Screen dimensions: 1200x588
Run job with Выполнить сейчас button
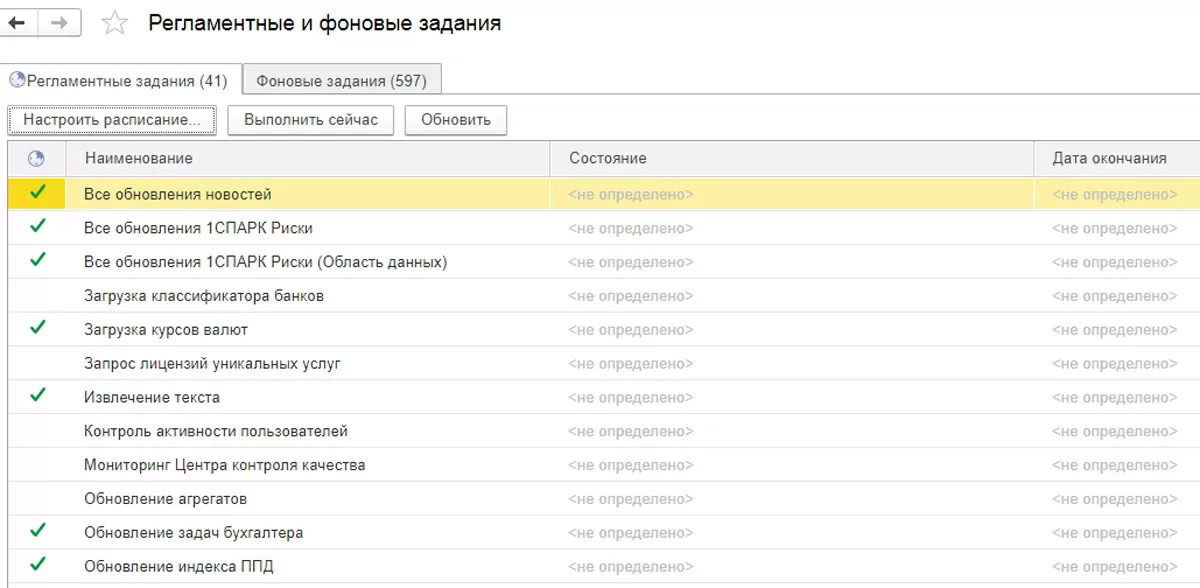311,120
